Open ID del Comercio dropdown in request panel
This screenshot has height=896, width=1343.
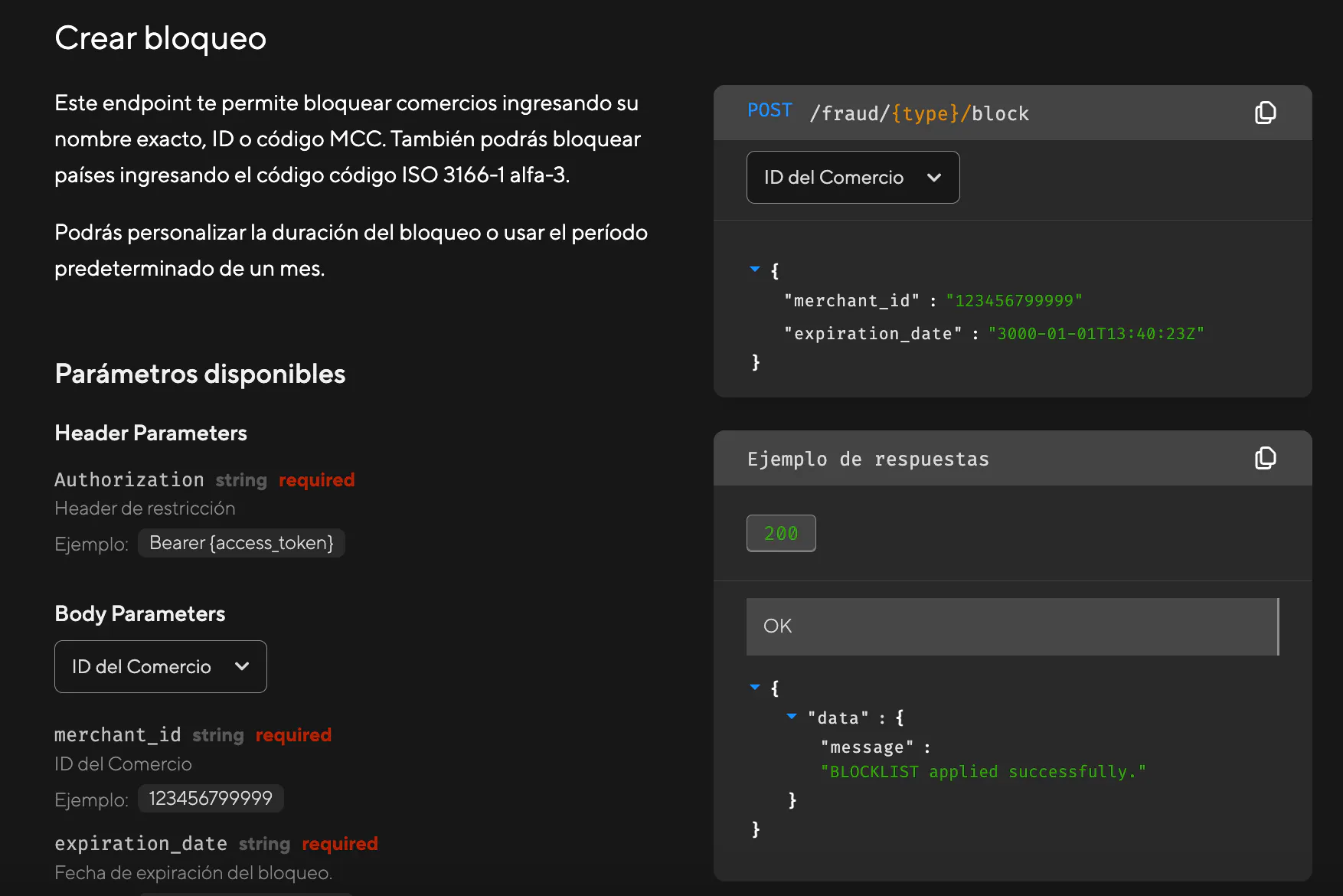coord(852,178)
